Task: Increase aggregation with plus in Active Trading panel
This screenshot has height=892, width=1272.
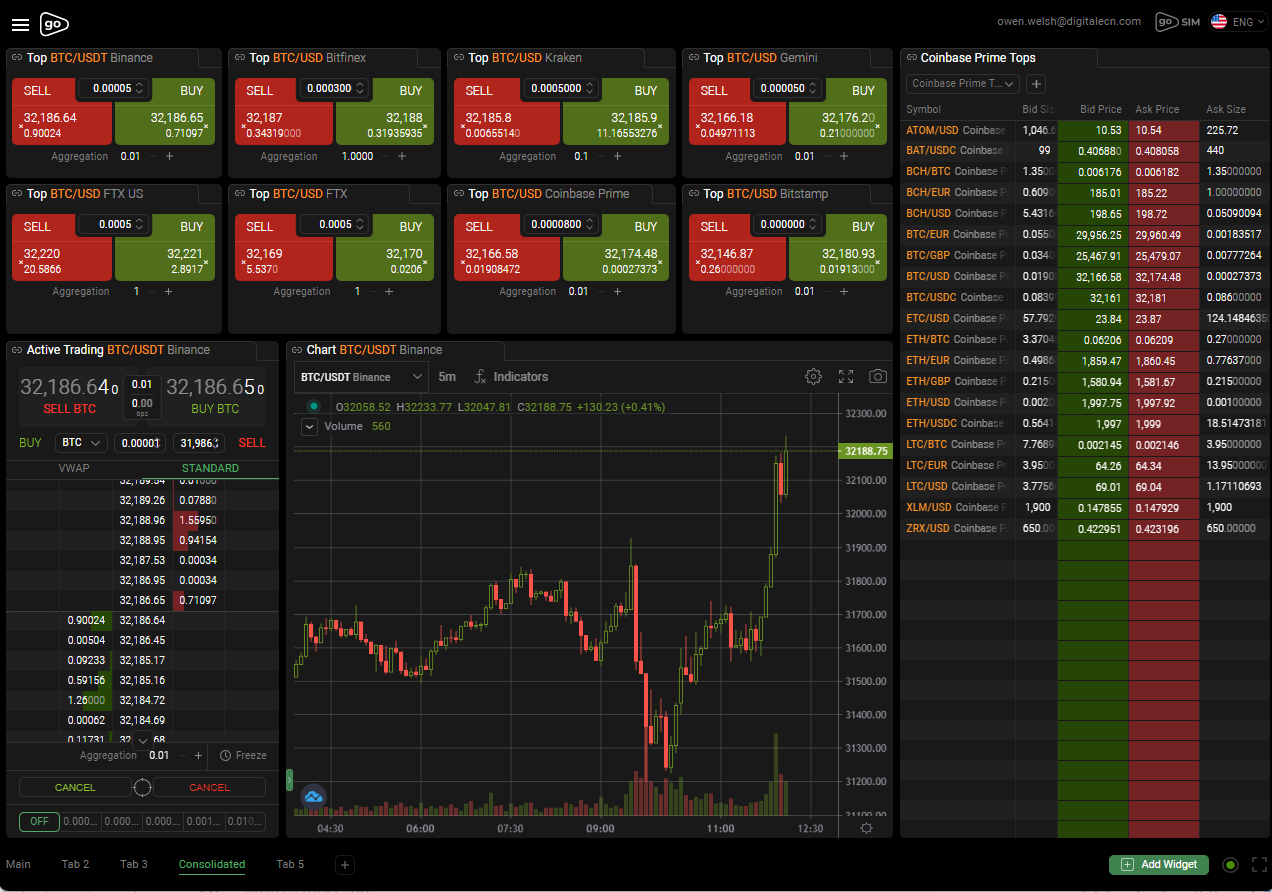Action: pyautogui.click(x=198, y=756)
